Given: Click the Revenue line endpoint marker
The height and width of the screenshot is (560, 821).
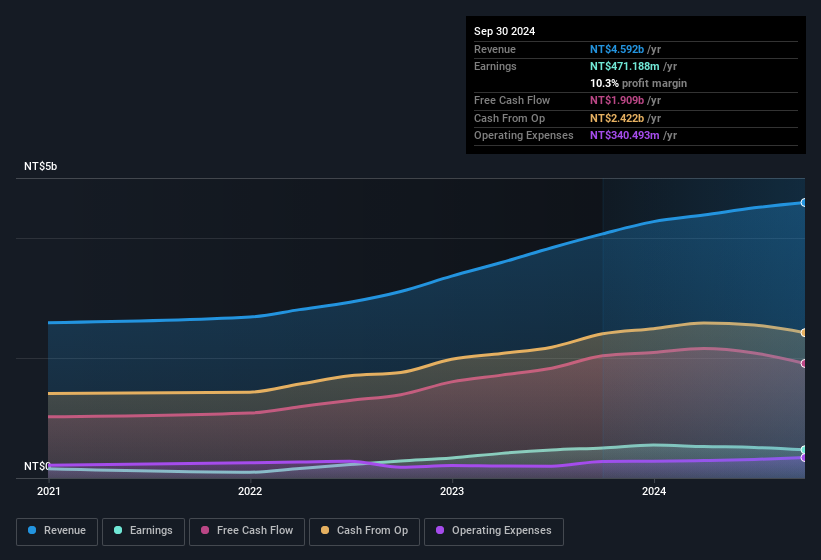Looking at the screenshot, I should [x=804, y=203].
